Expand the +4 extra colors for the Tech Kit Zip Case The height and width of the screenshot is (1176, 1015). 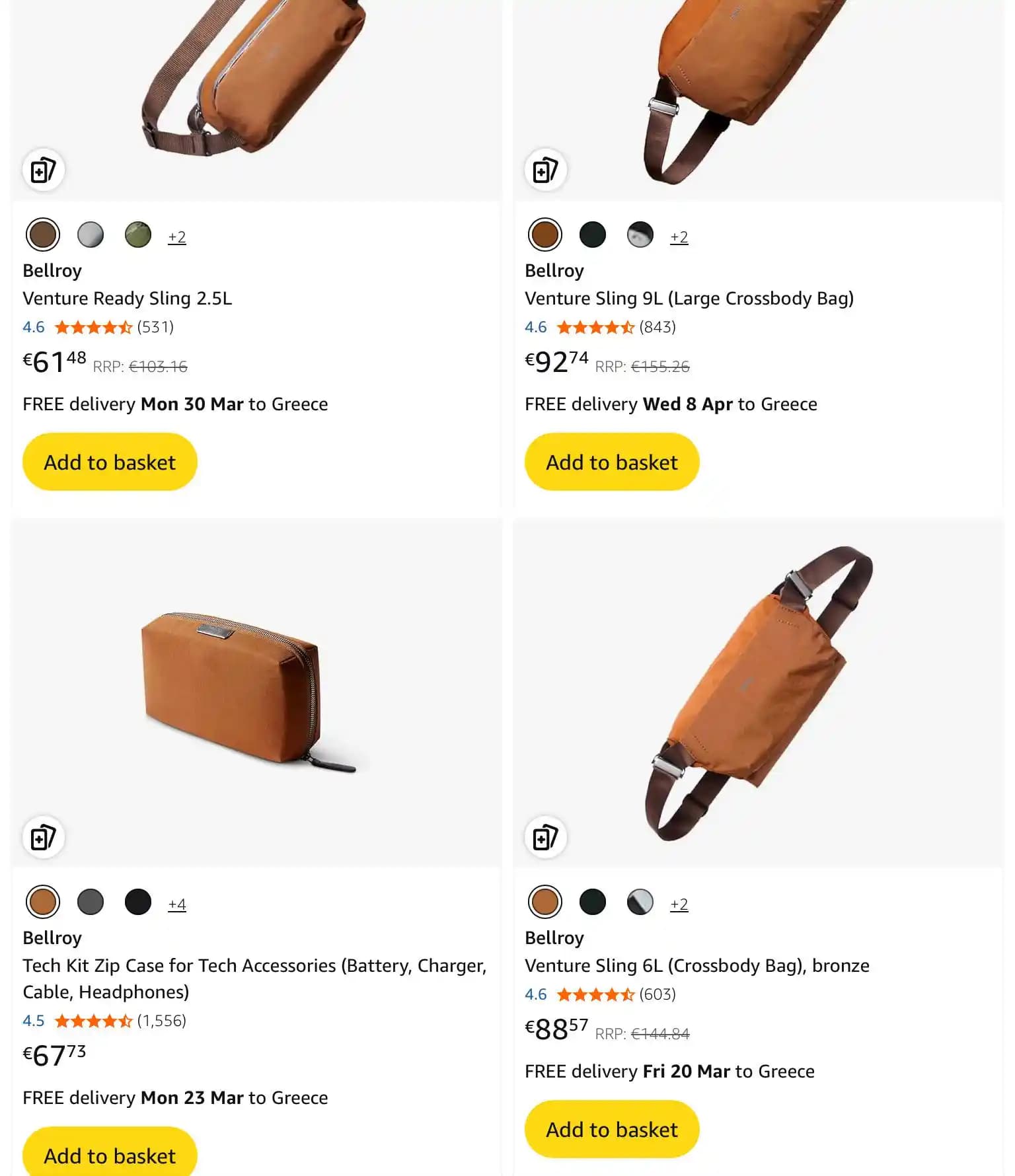point(177,904)
